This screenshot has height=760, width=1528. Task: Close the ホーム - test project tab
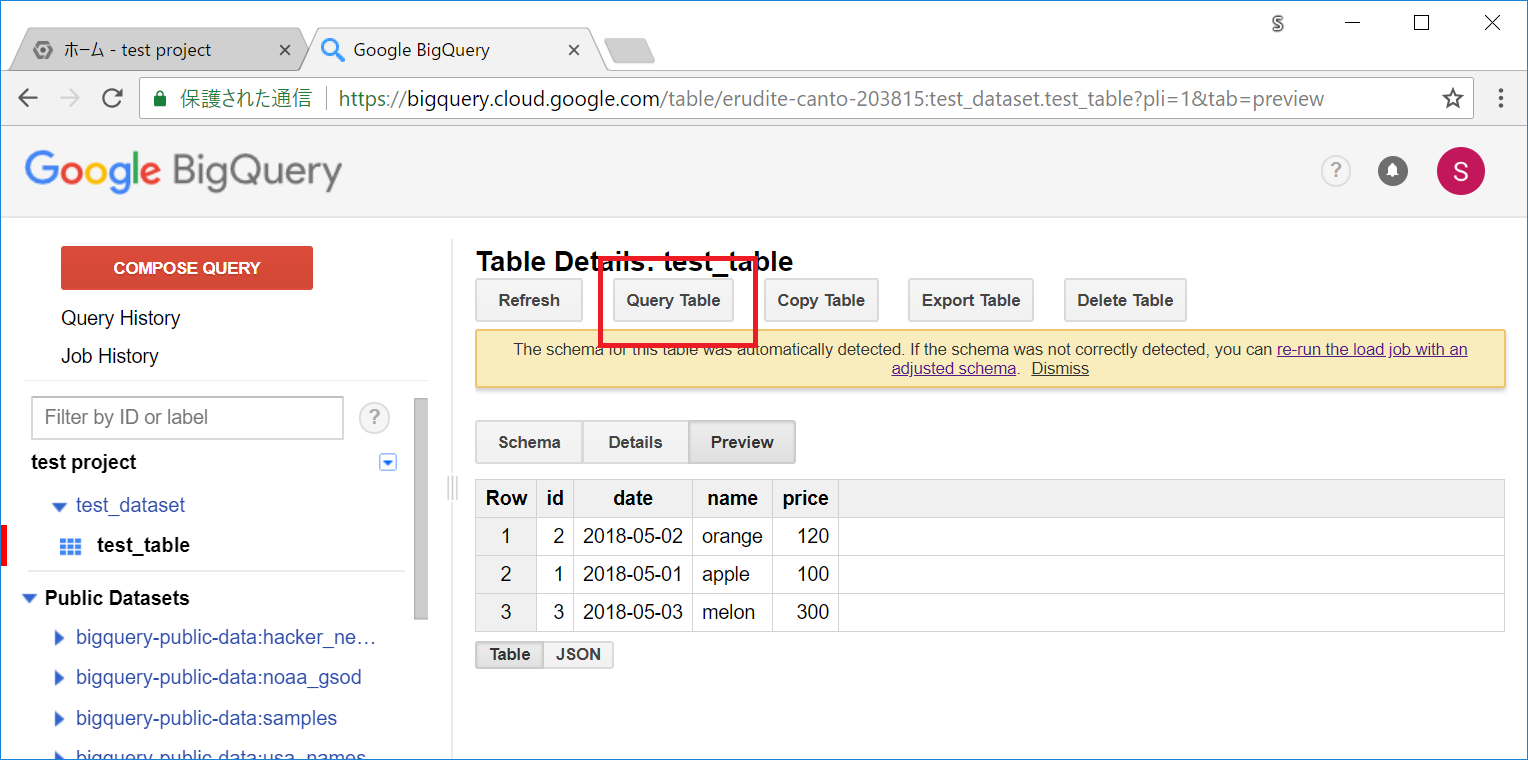285,50
